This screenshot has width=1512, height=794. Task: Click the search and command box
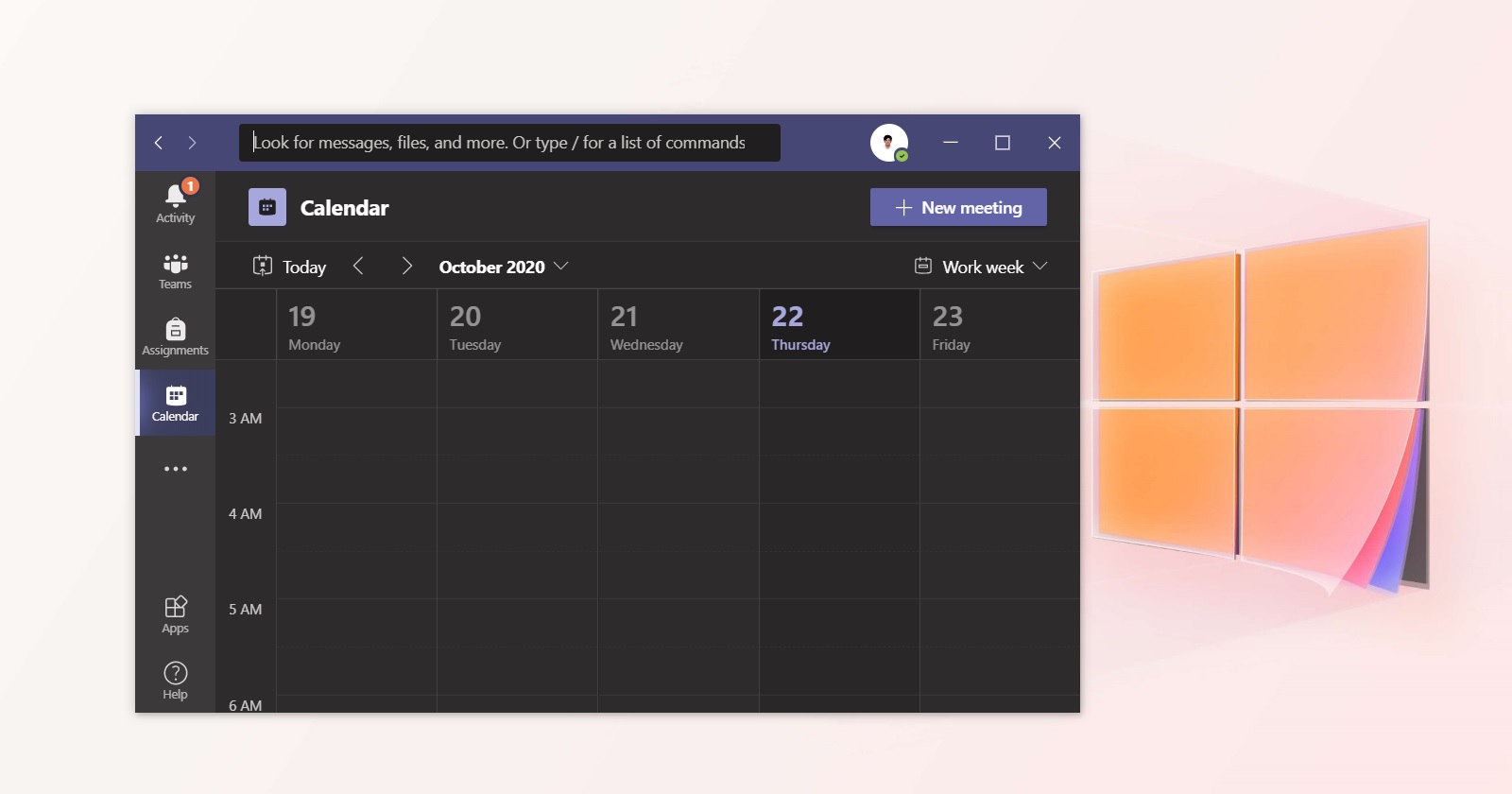[x=509, y=143]
